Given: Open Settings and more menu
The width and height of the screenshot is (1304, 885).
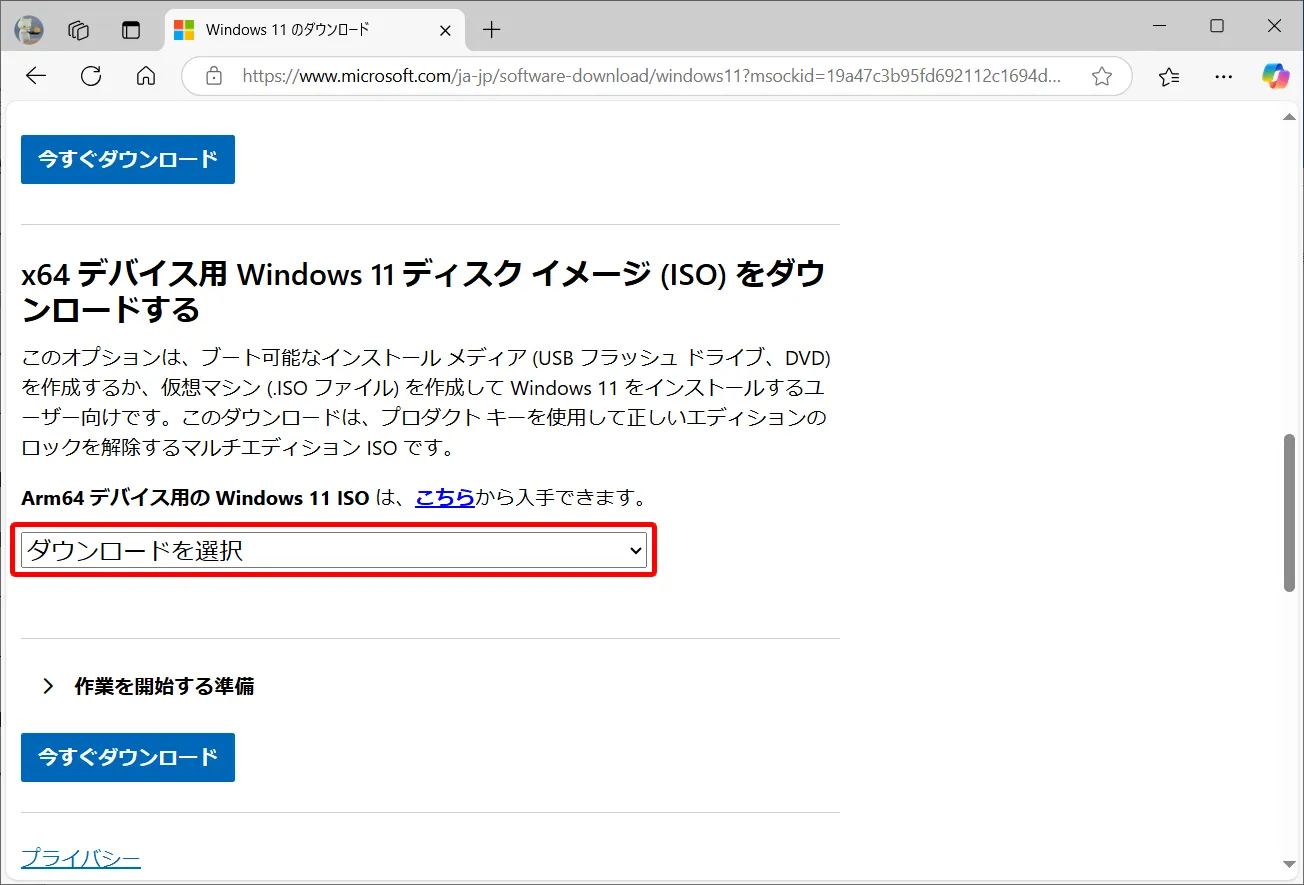Looking at the screenshot, I should [1223, 76].
